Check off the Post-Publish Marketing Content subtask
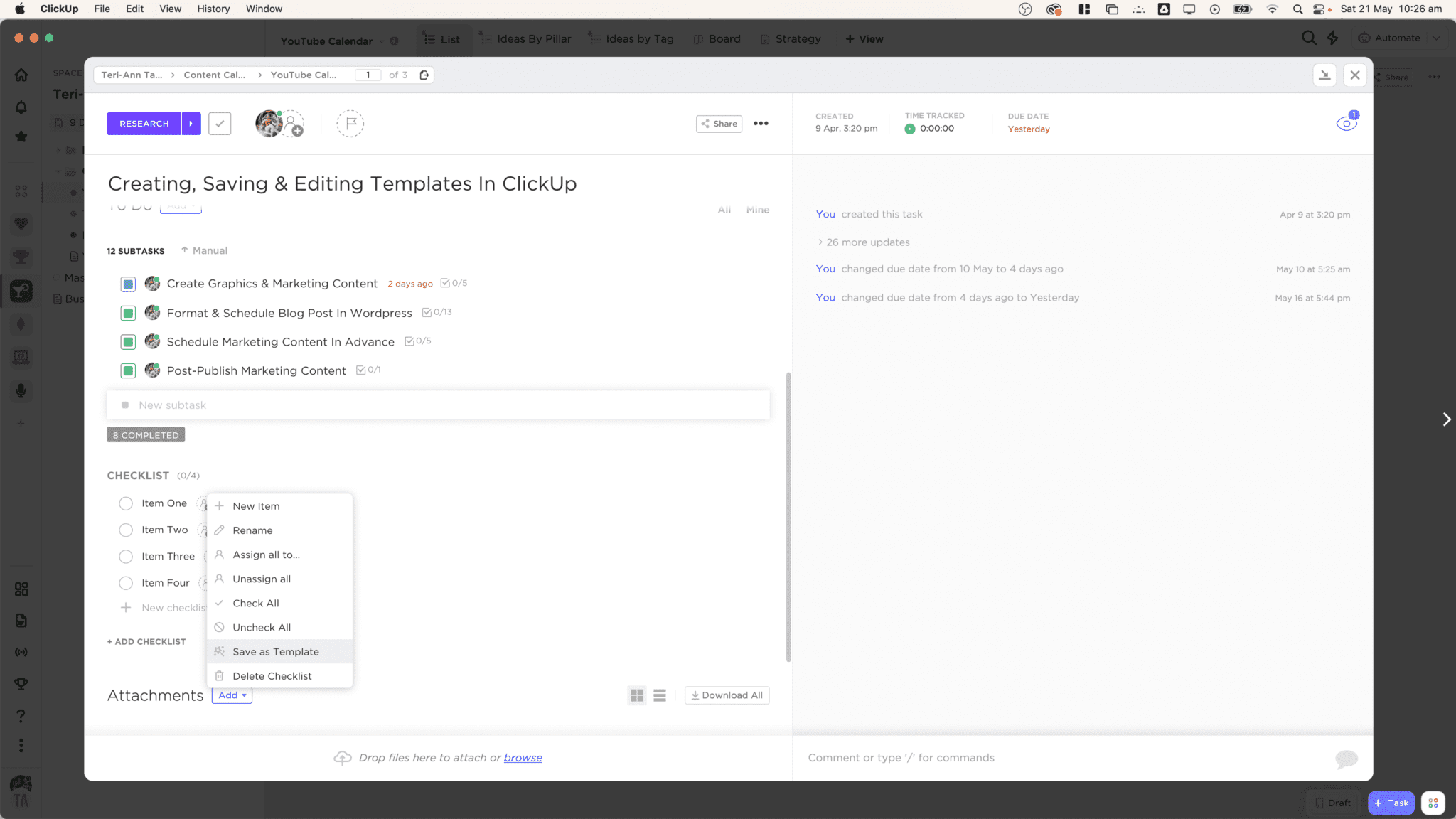 coord(128,370)
